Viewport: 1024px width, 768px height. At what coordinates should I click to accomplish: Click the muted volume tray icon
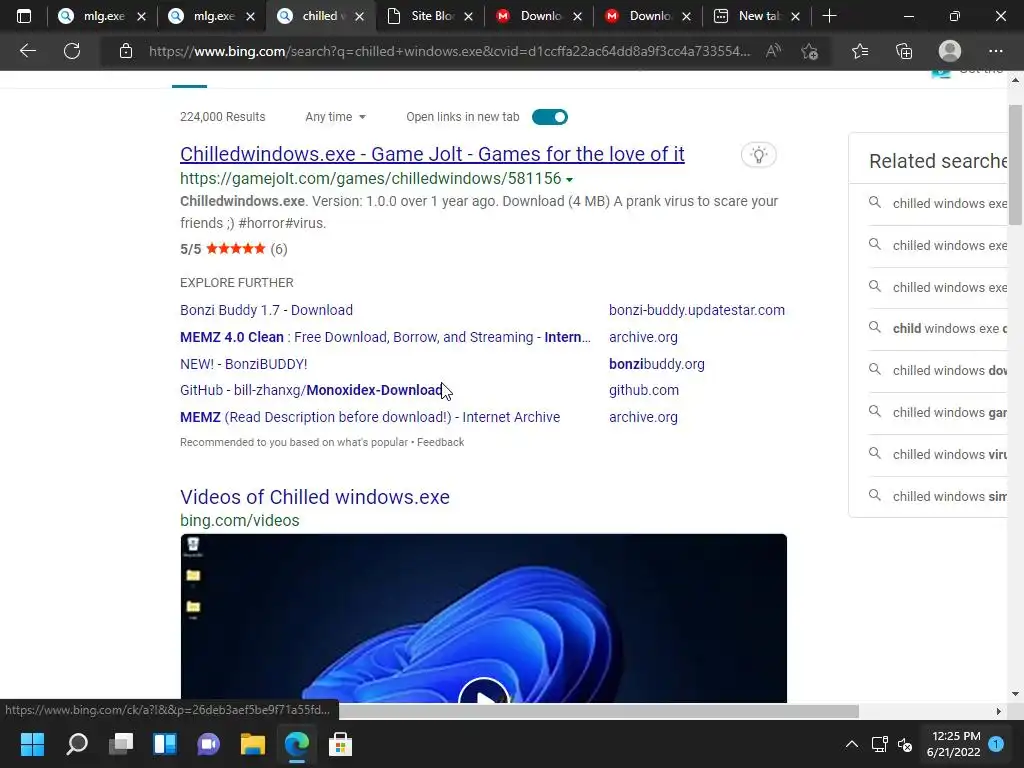pyautogui.click(x=905, y=744)
